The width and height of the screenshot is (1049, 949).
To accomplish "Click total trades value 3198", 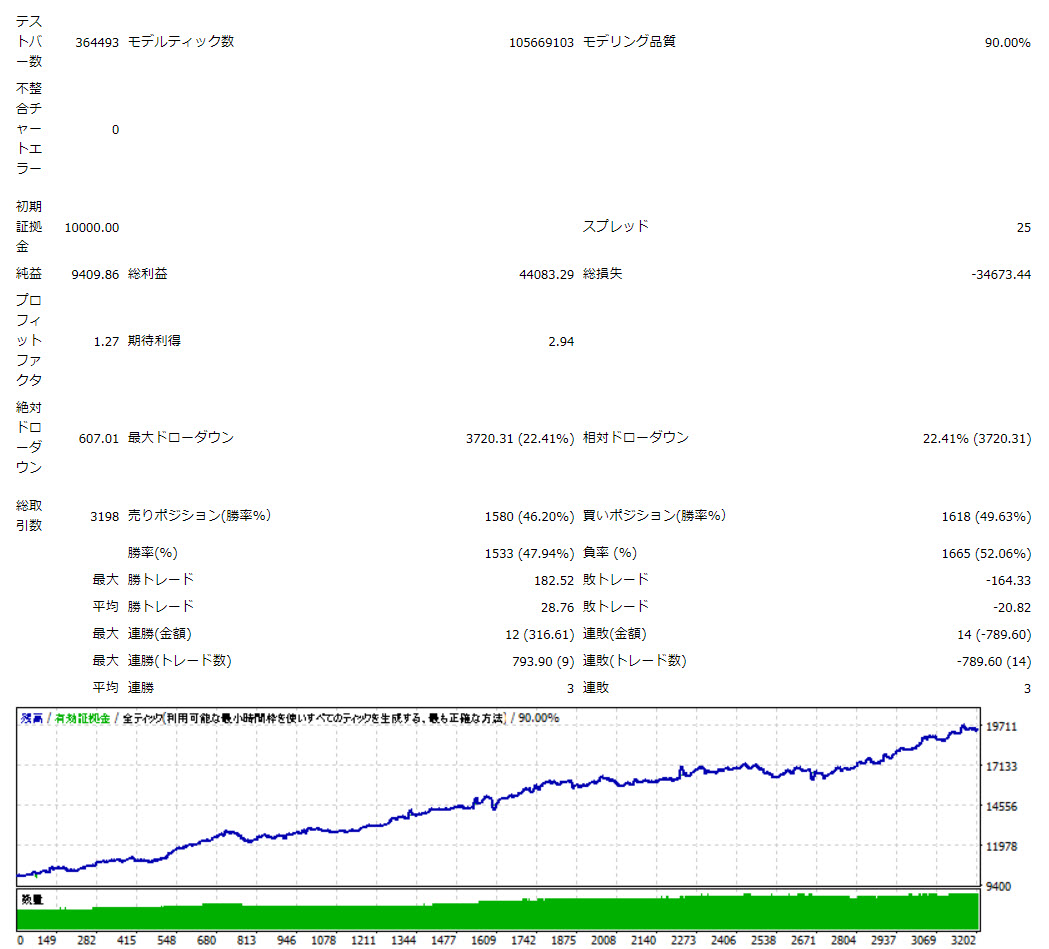I will click(104, 516).
